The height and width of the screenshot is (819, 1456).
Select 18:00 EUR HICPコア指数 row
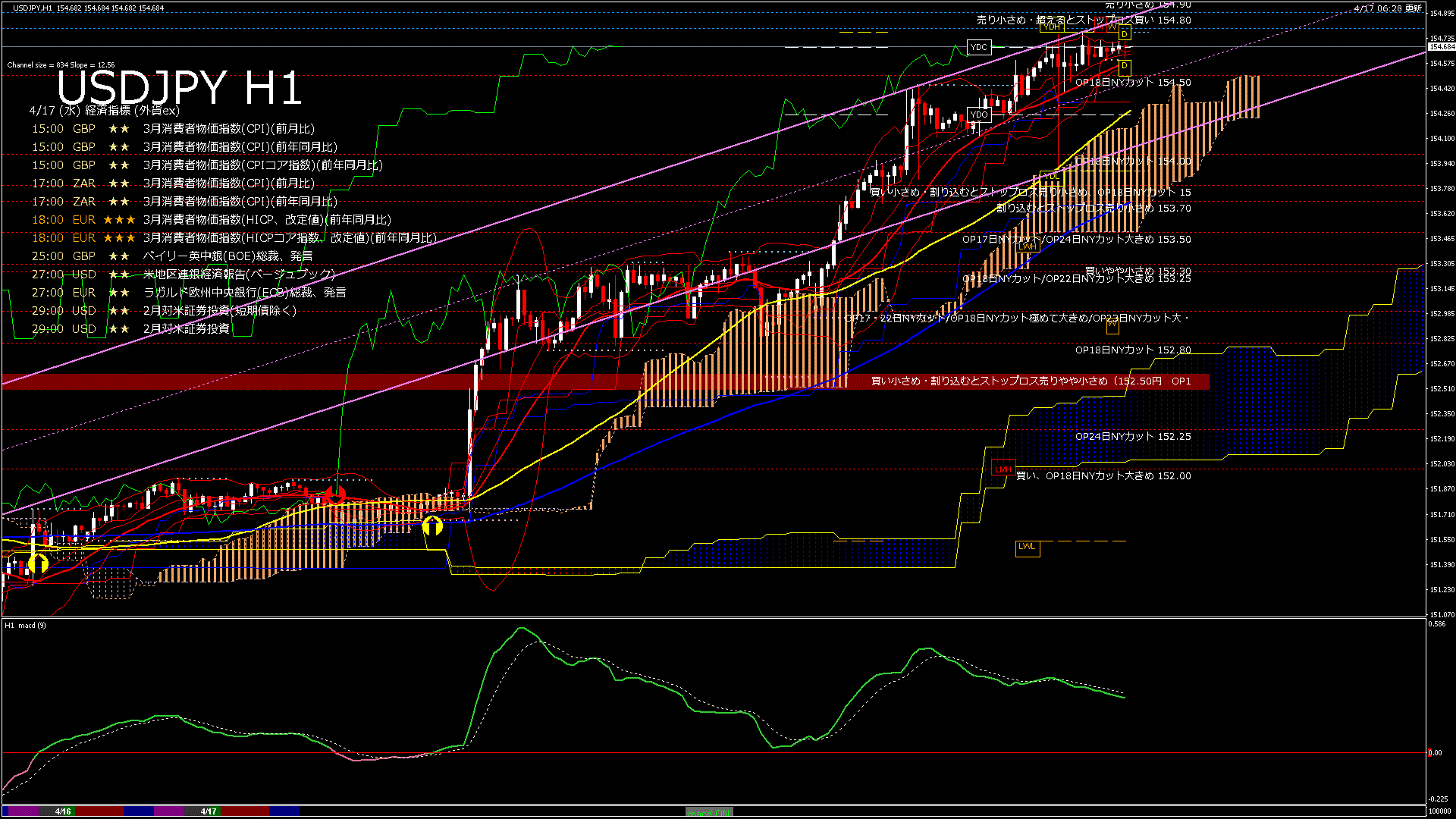tap(234, 238)
